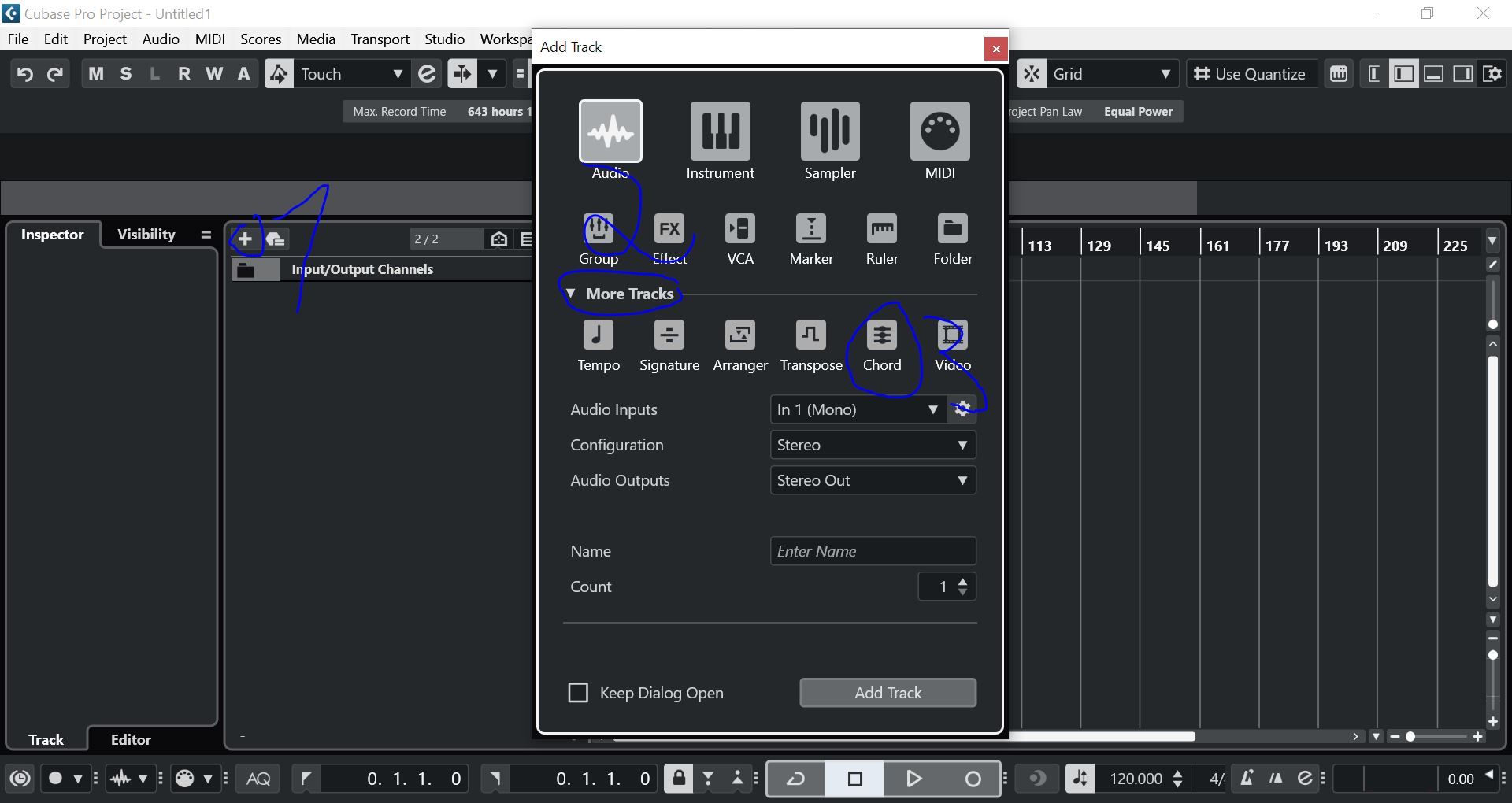Redo the last action

click(55, 74)
